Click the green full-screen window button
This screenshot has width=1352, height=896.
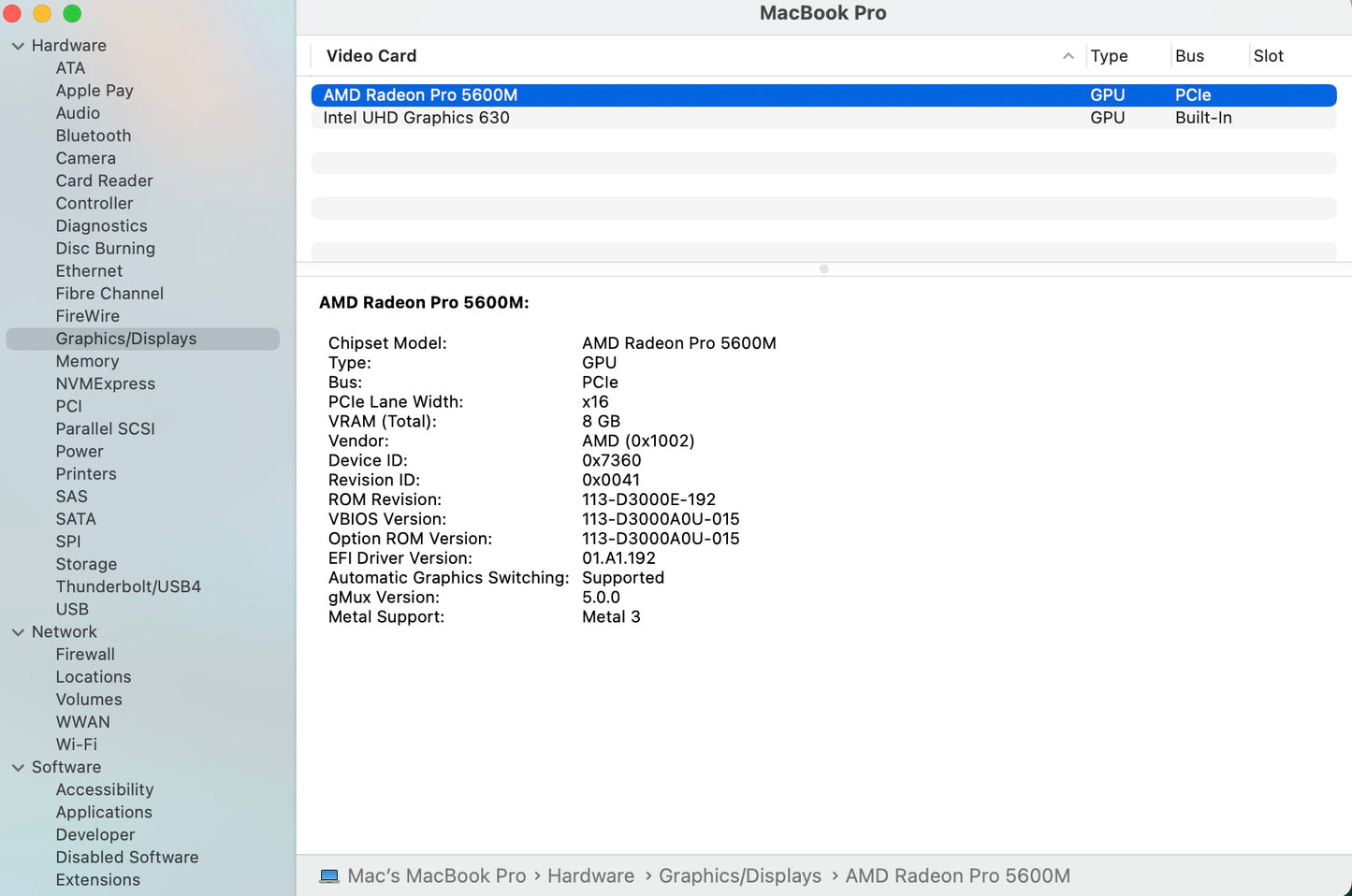pos(72,13)
